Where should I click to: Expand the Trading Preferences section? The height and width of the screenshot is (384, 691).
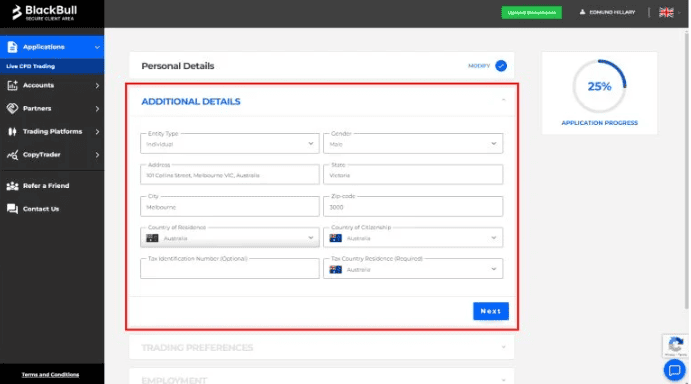click(x=503, y=347)
